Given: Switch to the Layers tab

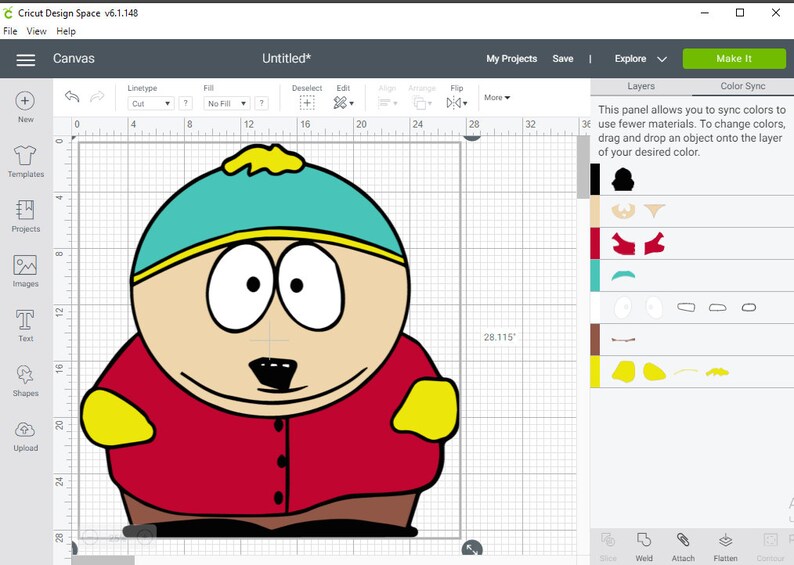Looking at the screenshot, I should pyautogui.click(x=641, y=86).
